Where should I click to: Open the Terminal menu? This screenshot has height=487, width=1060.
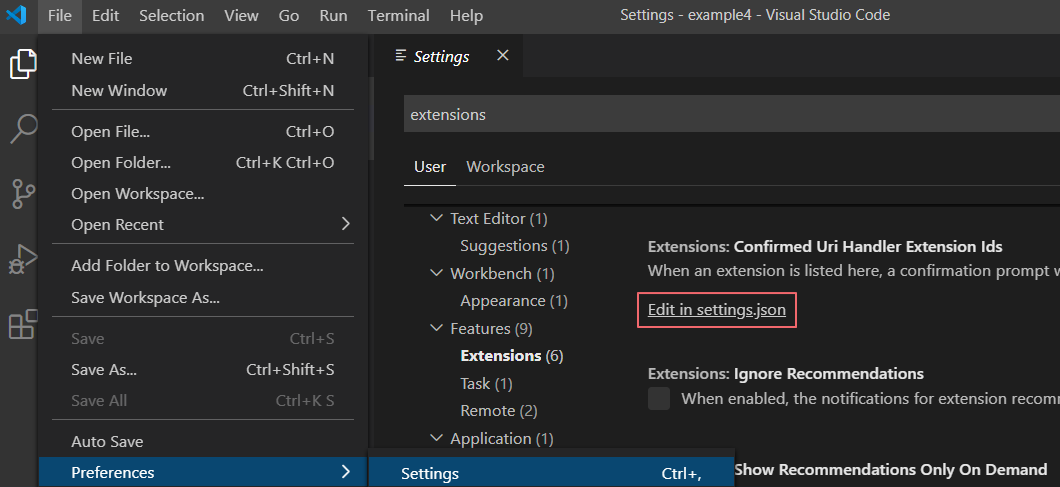tap(398, 16)
